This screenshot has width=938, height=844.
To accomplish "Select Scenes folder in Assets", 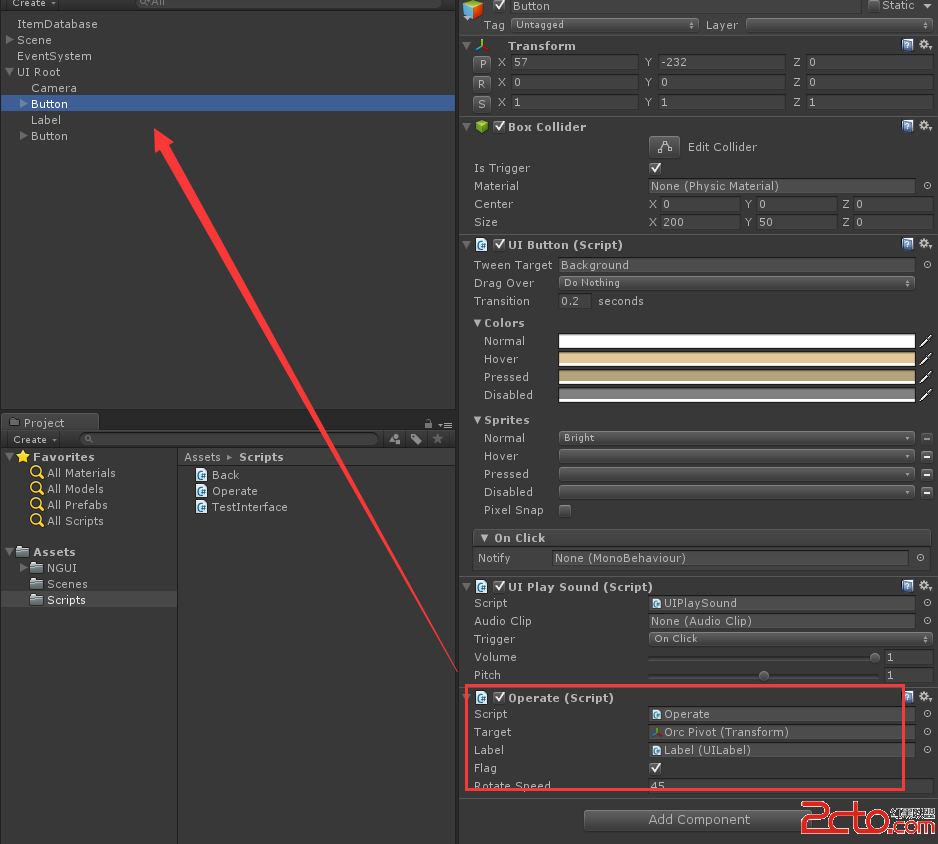I will [67, 584].
